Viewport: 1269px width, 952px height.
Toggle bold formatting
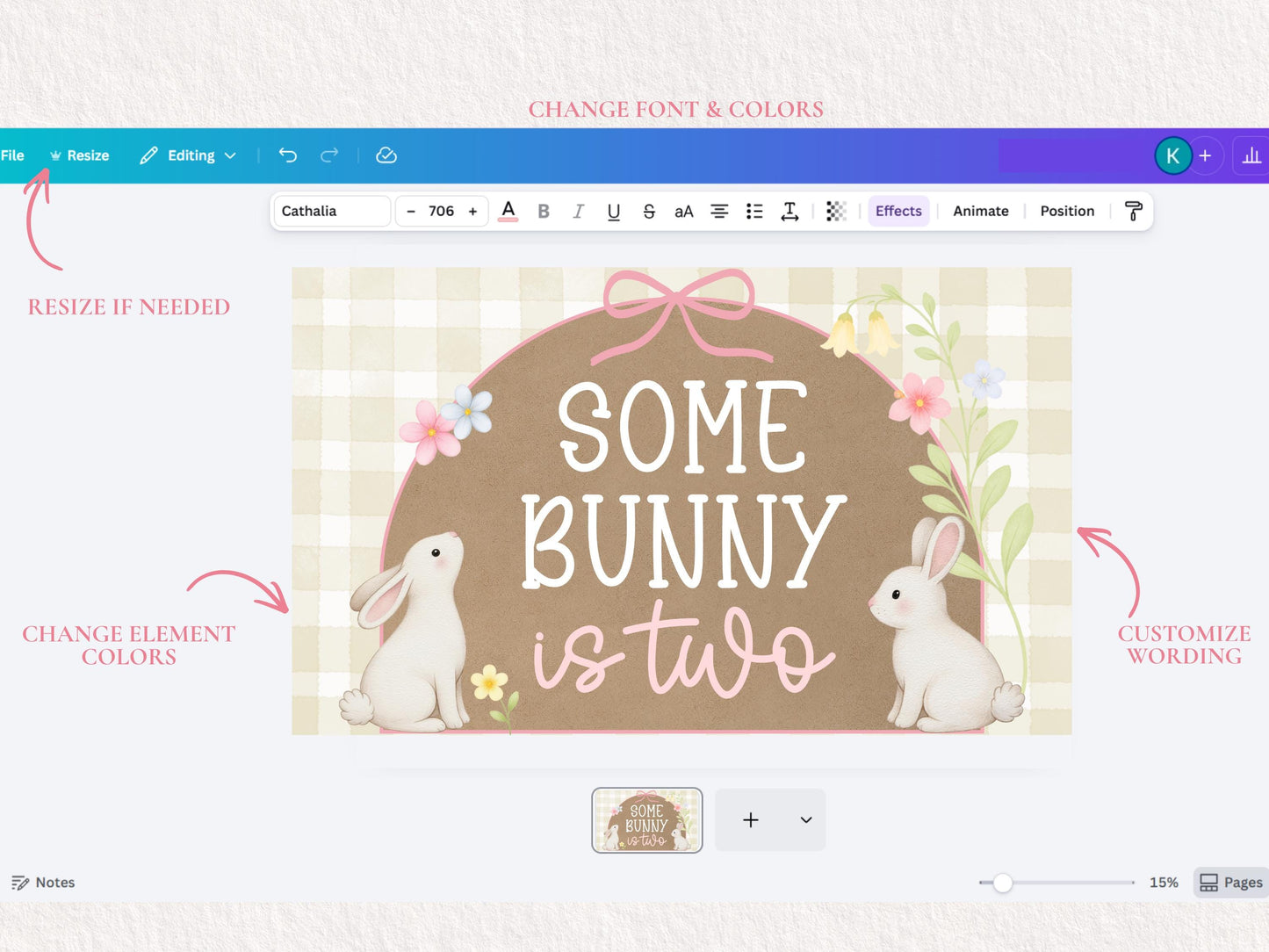pos(544,211)
